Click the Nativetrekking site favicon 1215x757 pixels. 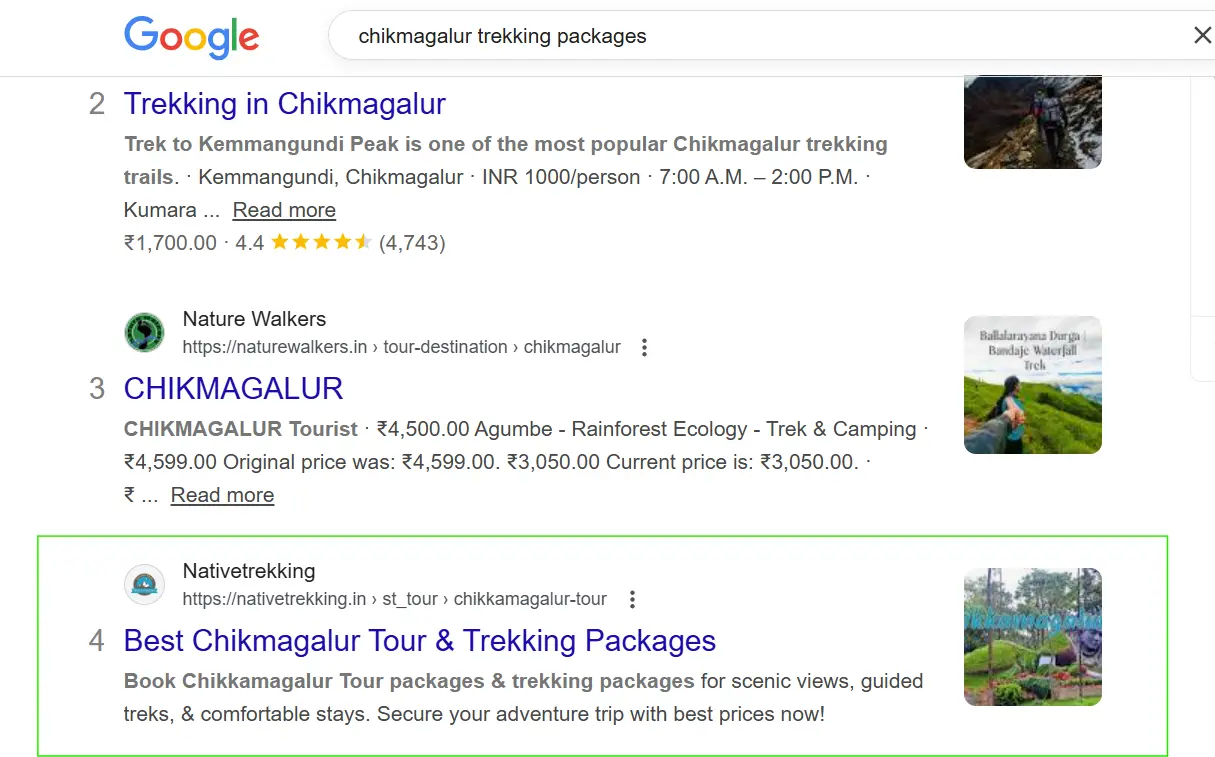point(144,584)
